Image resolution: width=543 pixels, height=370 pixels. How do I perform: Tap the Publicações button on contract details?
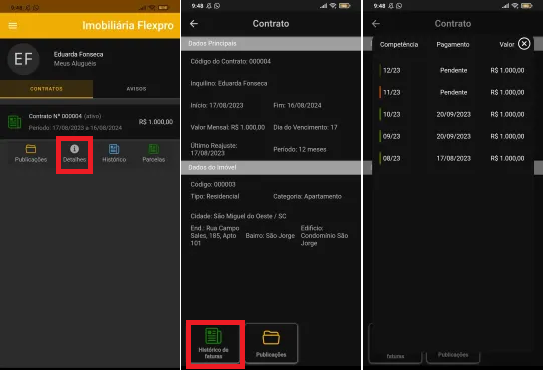click(271, 343)
